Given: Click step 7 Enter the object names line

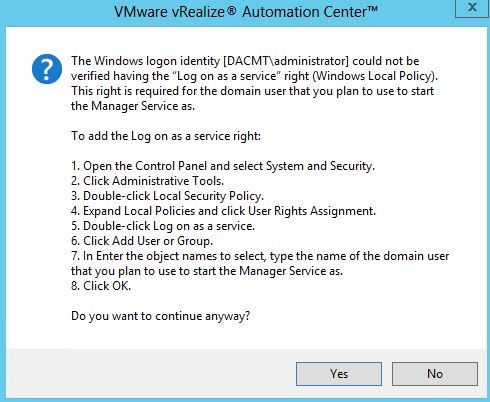Looking at the screenshot, I should 260,263.
